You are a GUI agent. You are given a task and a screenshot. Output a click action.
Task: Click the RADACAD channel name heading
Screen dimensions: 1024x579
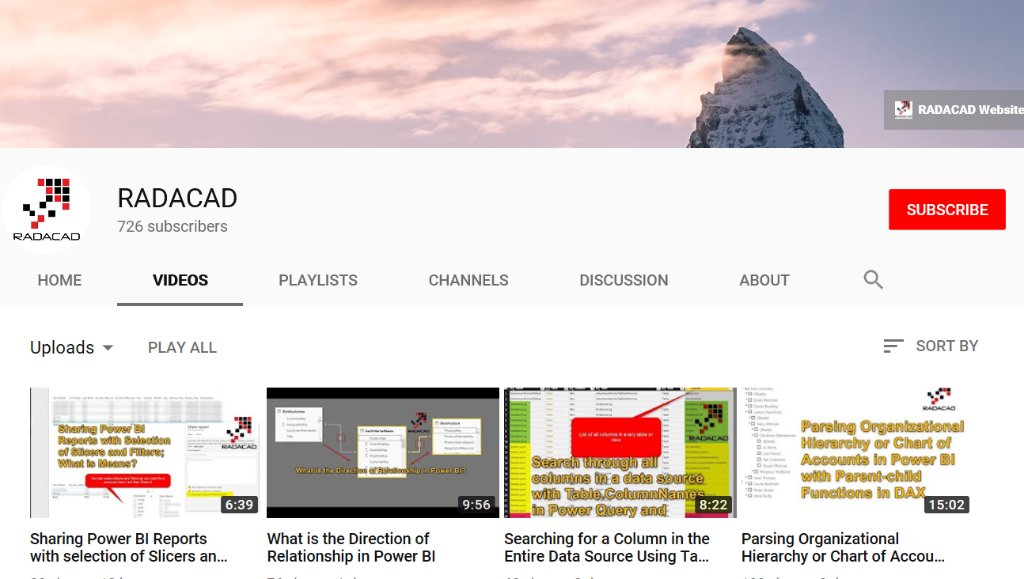coord(177,198)
